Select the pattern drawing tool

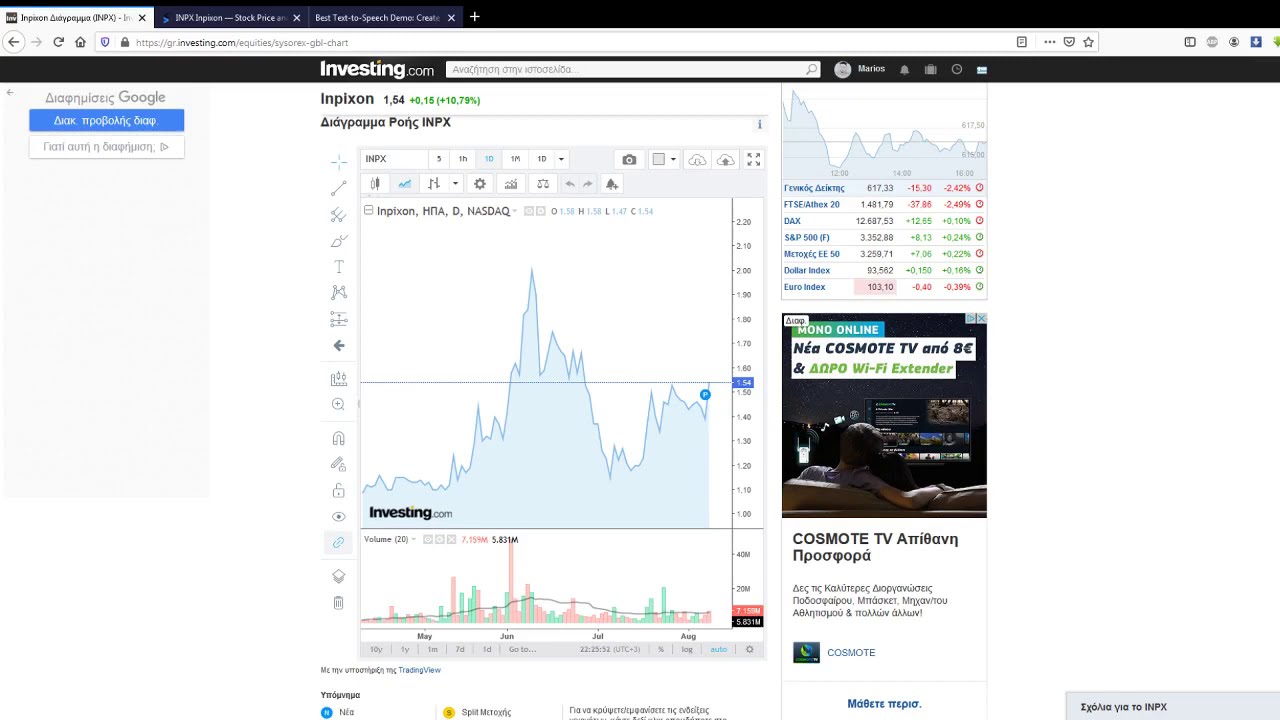pos(339,292)
